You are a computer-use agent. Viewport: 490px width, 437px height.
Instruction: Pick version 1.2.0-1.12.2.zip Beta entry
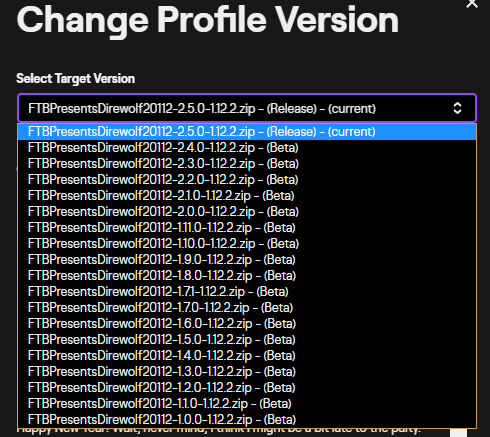[x=247, y=388]
